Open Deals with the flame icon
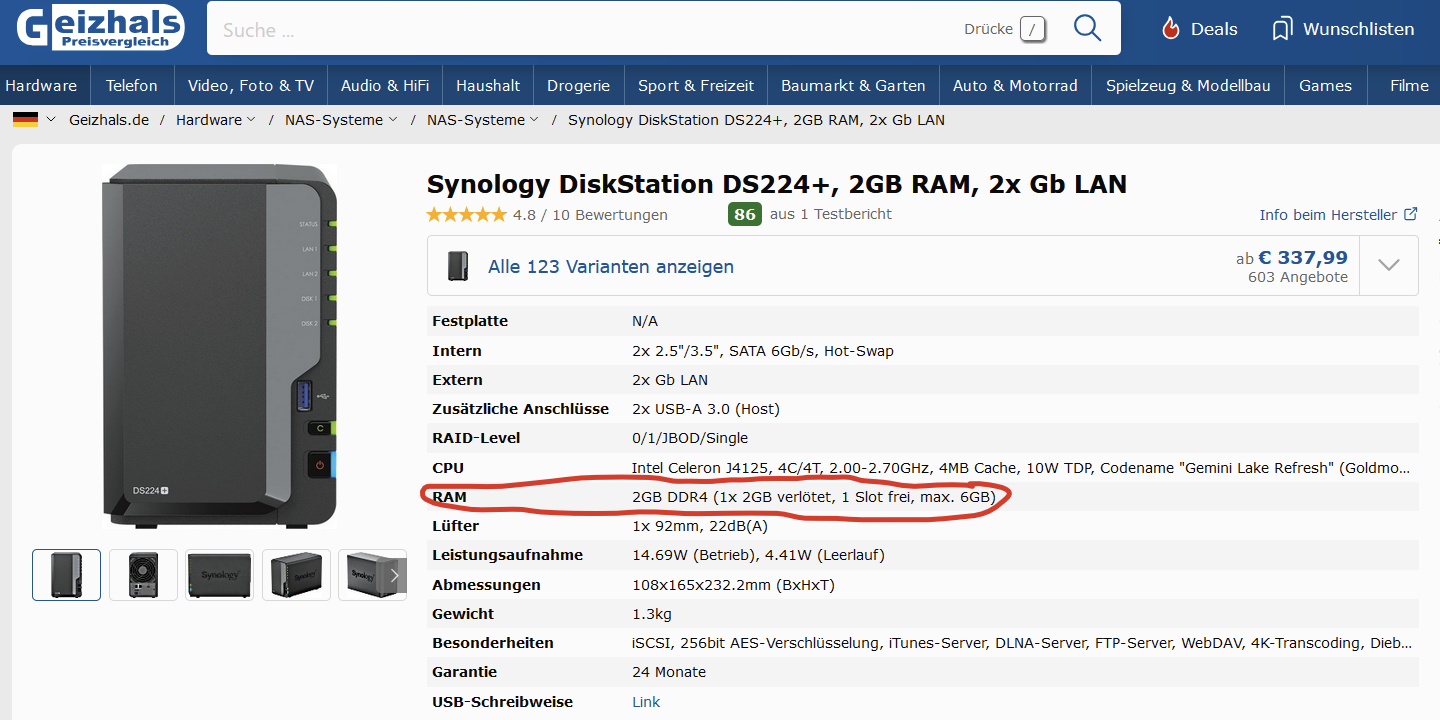1440x720 pixels. [x=1199, y=29]
